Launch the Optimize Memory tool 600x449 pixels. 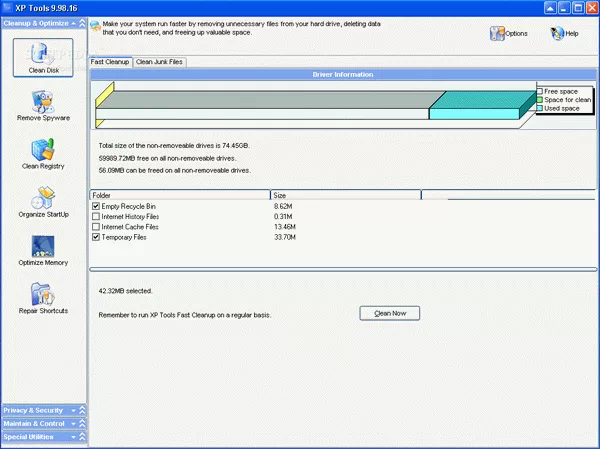(x=43, y=251)
